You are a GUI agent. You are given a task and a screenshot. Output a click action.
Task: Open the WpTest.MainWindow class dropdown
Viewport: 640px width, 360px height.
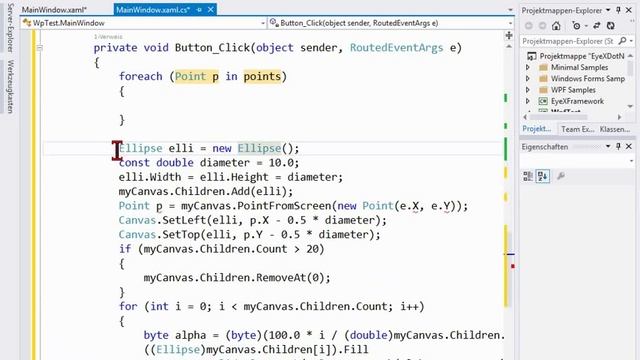click(263, 23)
